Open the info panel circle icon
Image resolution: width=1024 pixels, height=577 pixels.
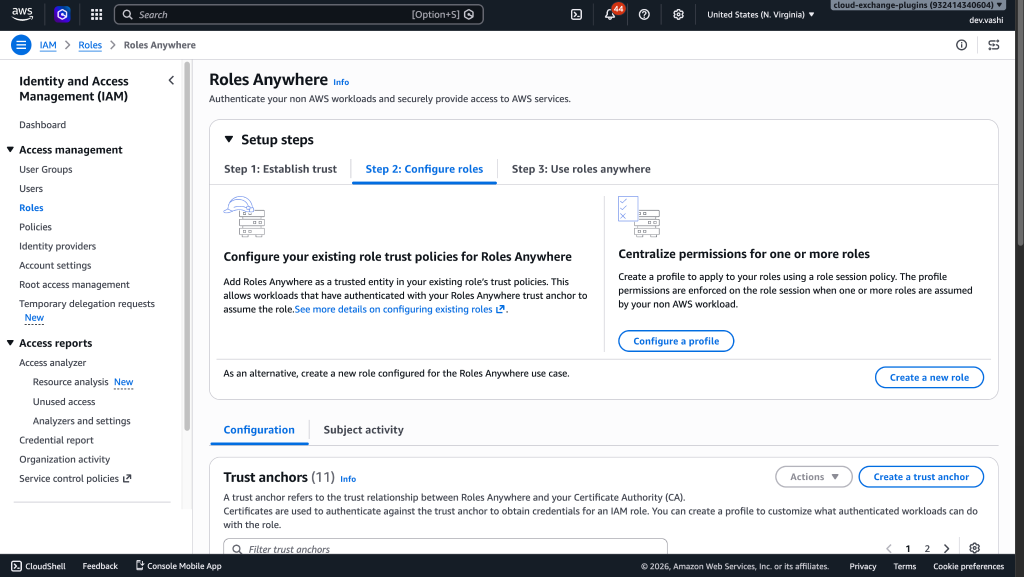[961, 45]
